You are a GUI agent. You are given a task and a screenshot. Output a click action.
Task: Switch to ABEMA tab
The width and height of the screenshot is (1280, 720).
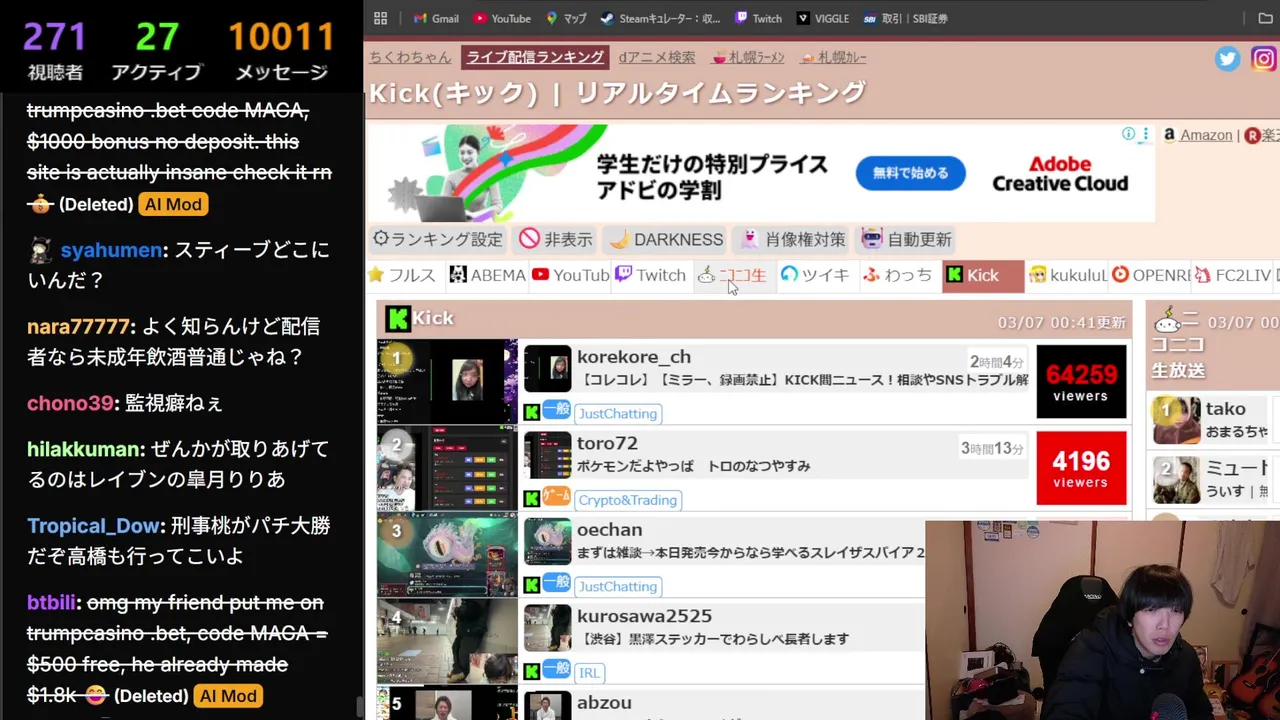[x=488, y=275]
